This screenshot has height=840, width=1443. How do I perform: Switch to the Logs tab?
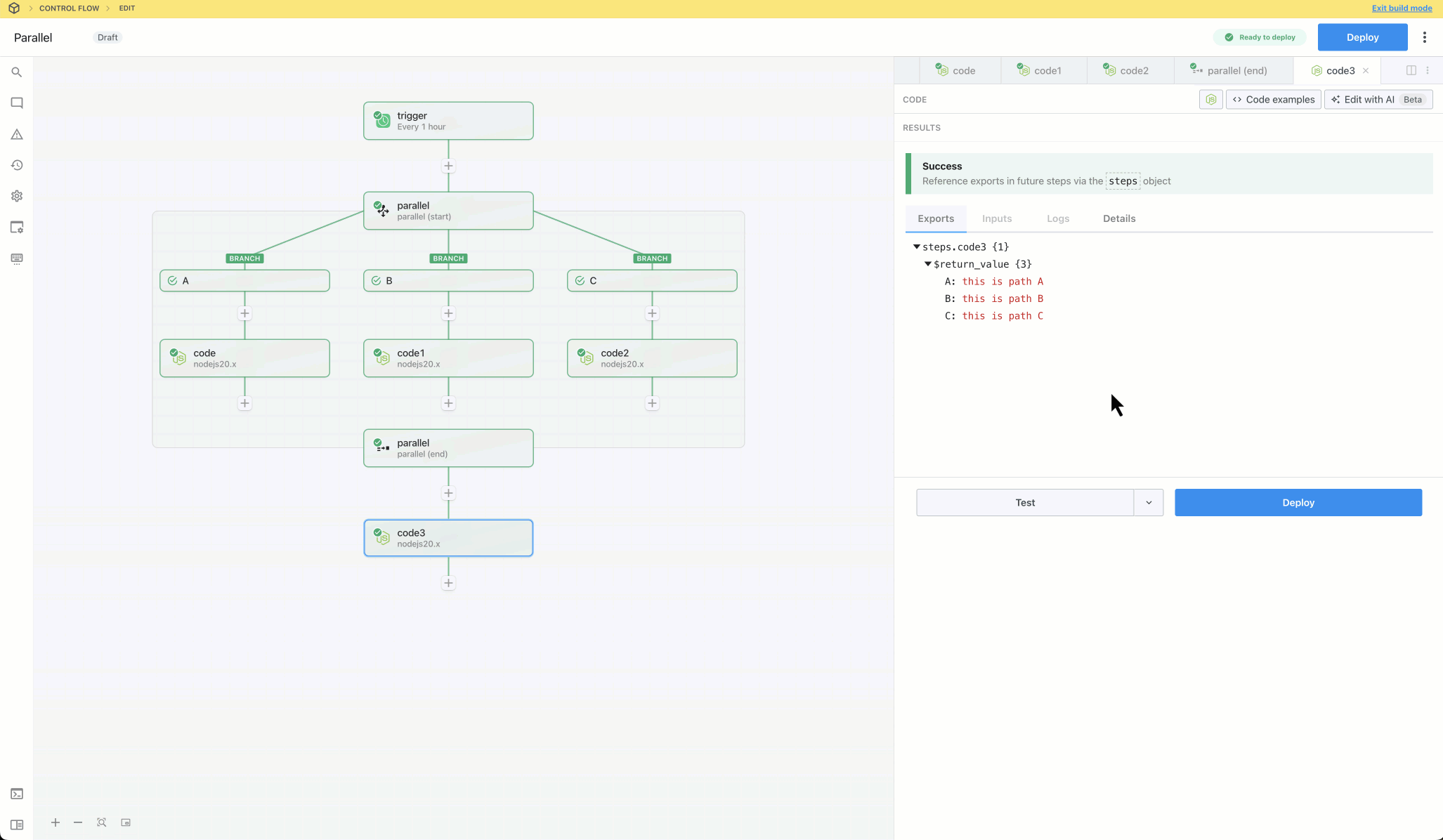click(x=1058, y=218)
